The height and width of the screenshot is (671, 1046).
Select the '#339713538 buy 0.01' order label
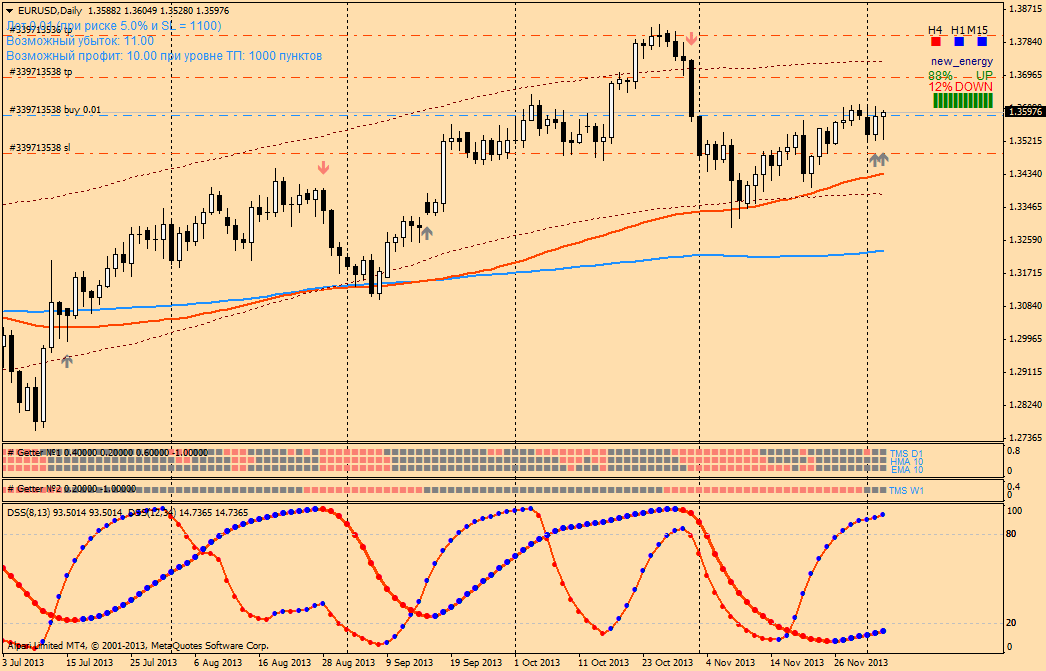(55, 109)
